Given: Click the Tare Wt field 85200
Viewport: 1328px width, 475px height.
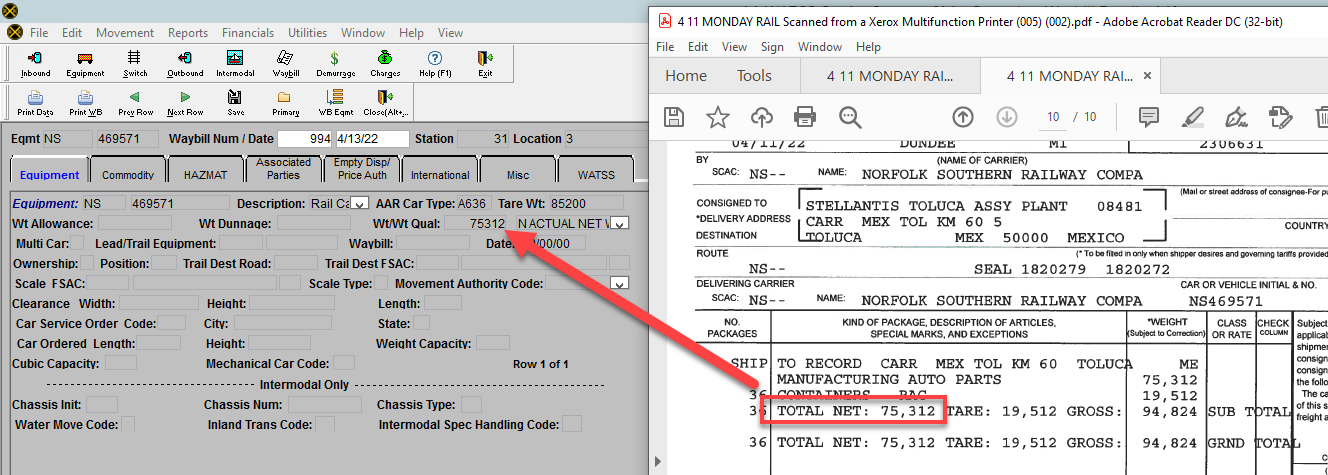Looking at the screenshot, I should [x=586, y=203].
